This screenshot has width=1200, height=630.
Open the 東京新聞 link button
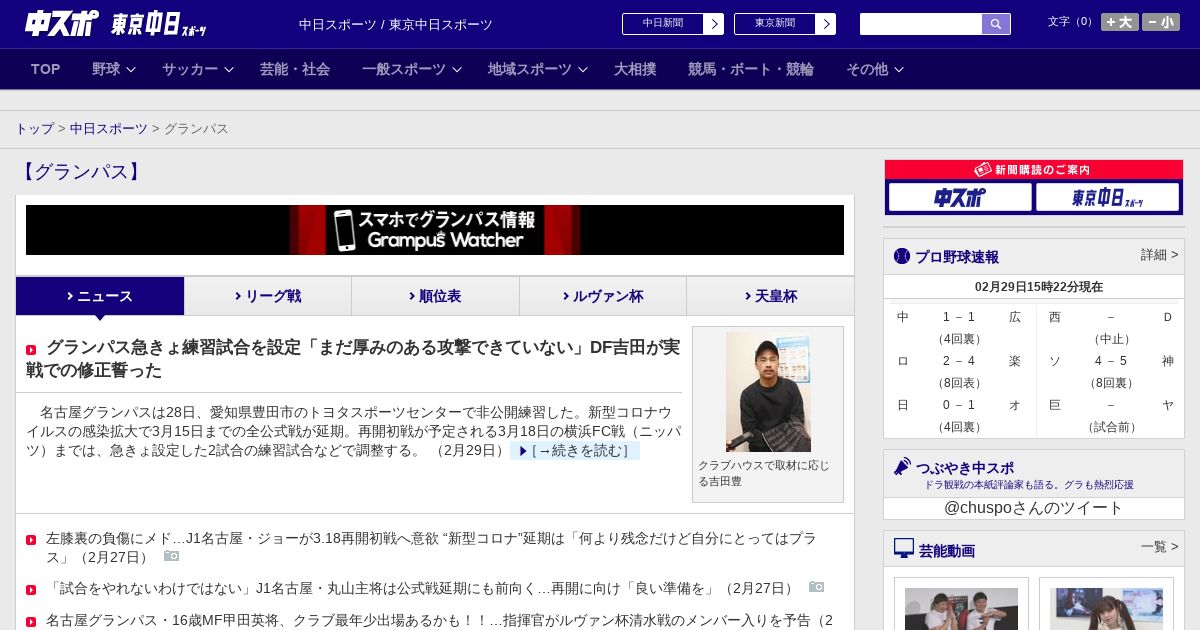tap(775, 24)
